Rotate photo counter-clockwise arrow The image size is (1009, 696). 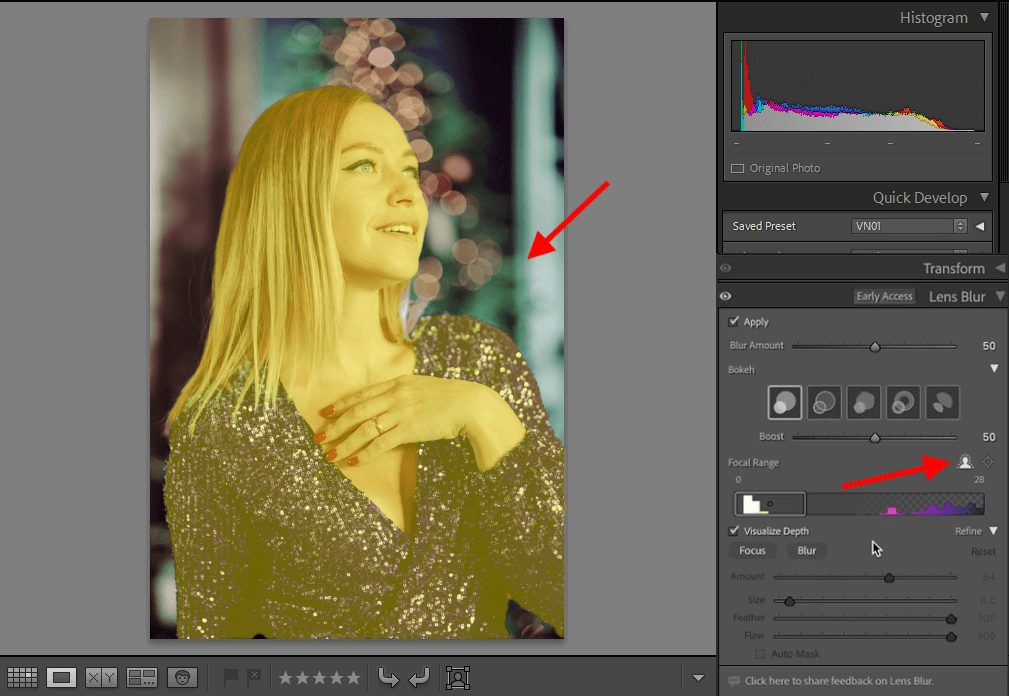pos(388,677)
